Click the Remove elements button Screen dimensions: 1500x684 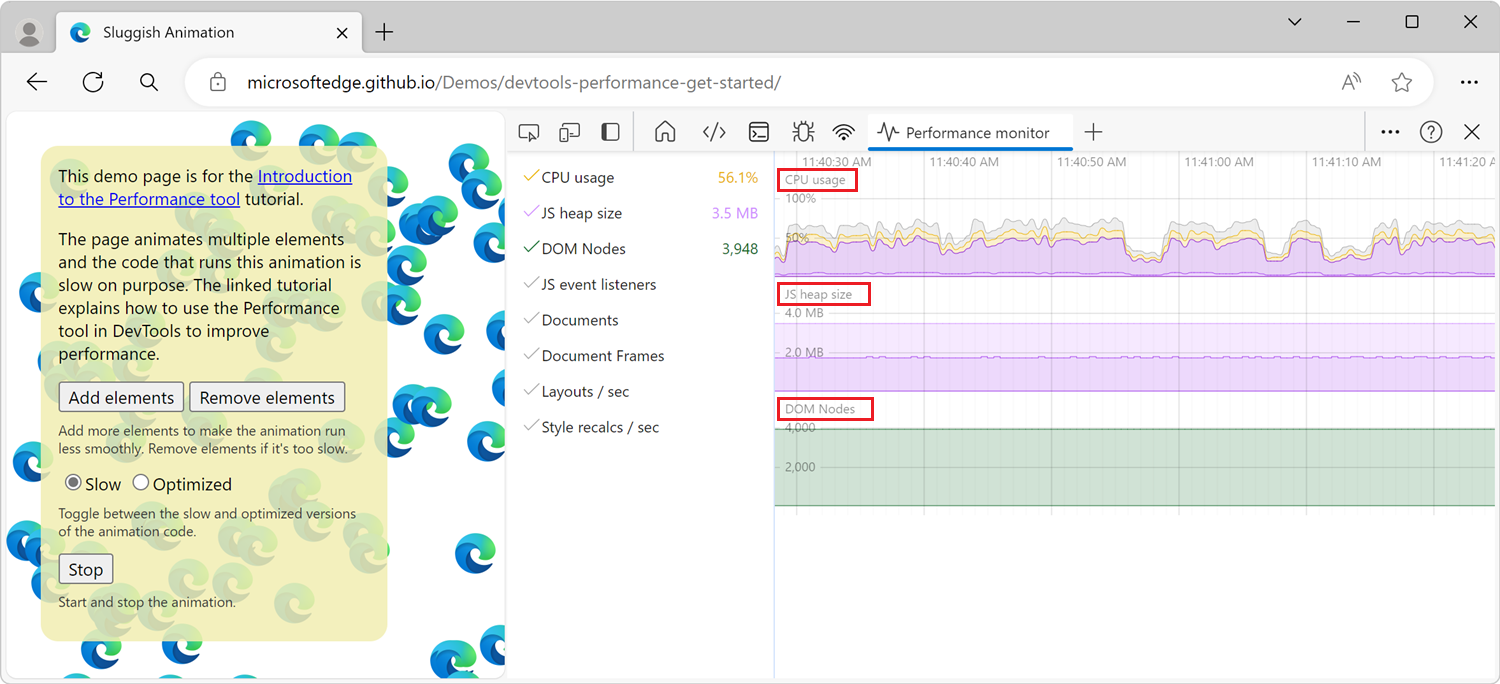point(267,397)
